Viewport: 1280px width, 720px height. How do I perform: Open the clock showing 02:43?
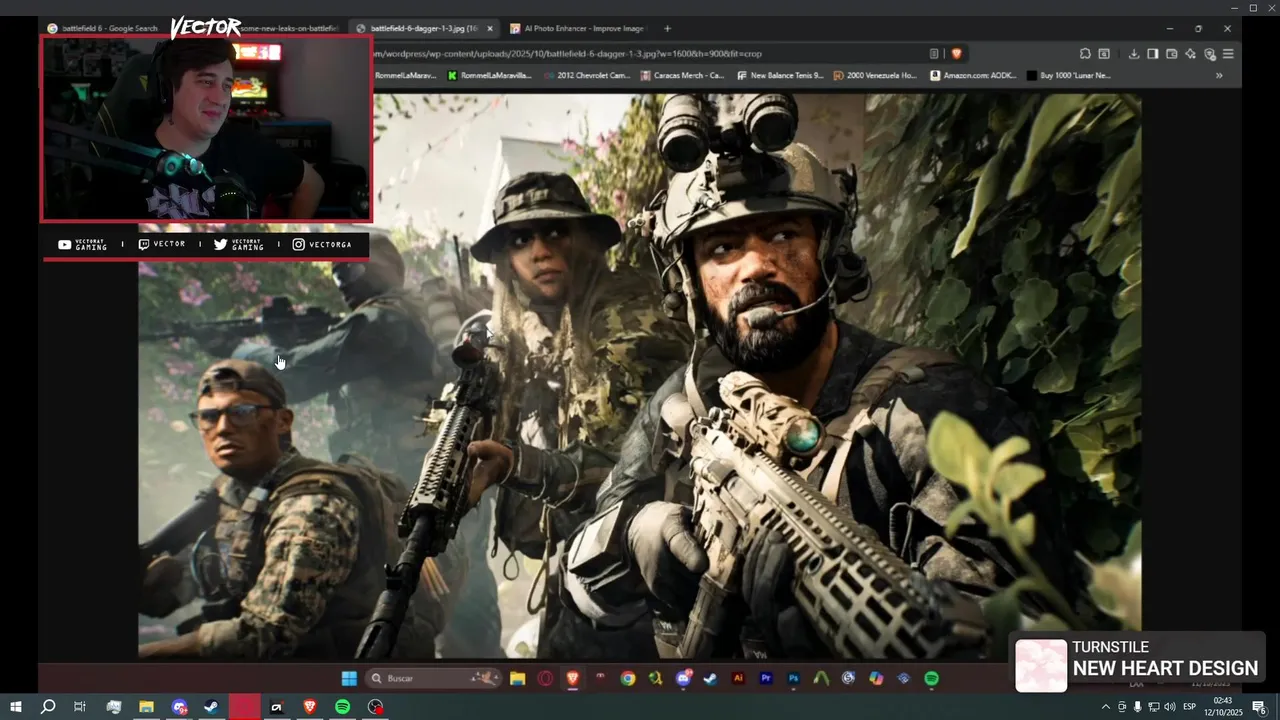tap(1222, 706)
